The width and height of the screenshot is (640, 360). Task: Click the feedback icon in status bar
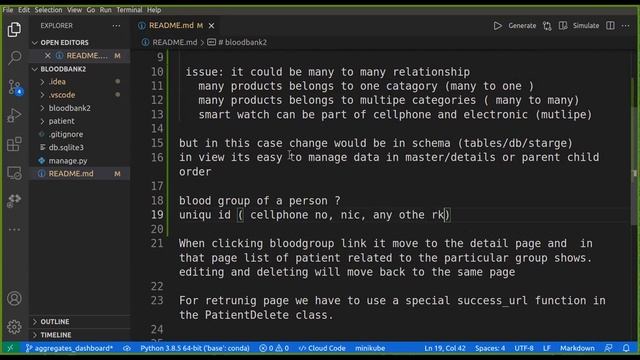click(608, 348)
